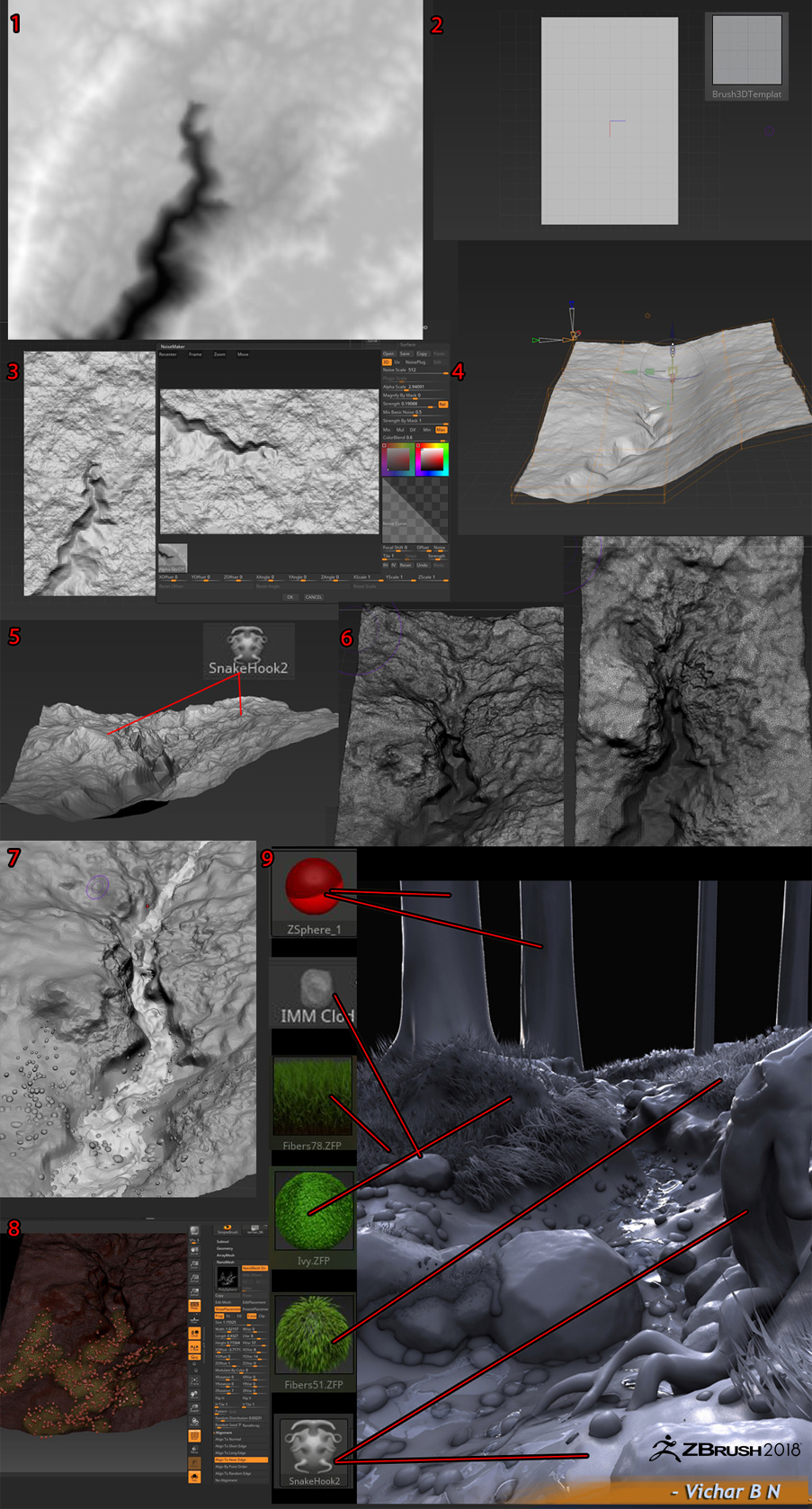Enable the 3D mode in NoiseMaker
Screen dimensions: 812x1509
[x=386, y=362]
